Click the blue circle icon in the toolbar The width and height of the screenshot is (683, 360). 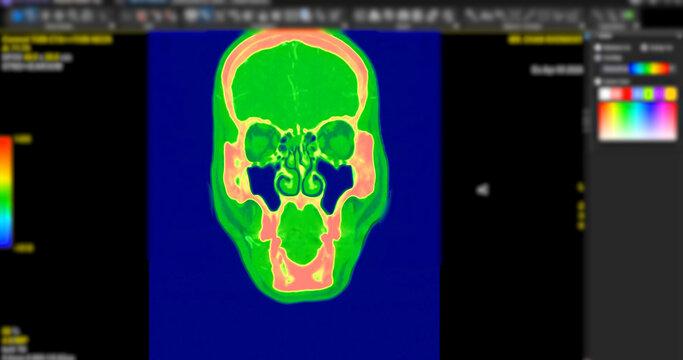pyautogui.click(x=17, y=16)
